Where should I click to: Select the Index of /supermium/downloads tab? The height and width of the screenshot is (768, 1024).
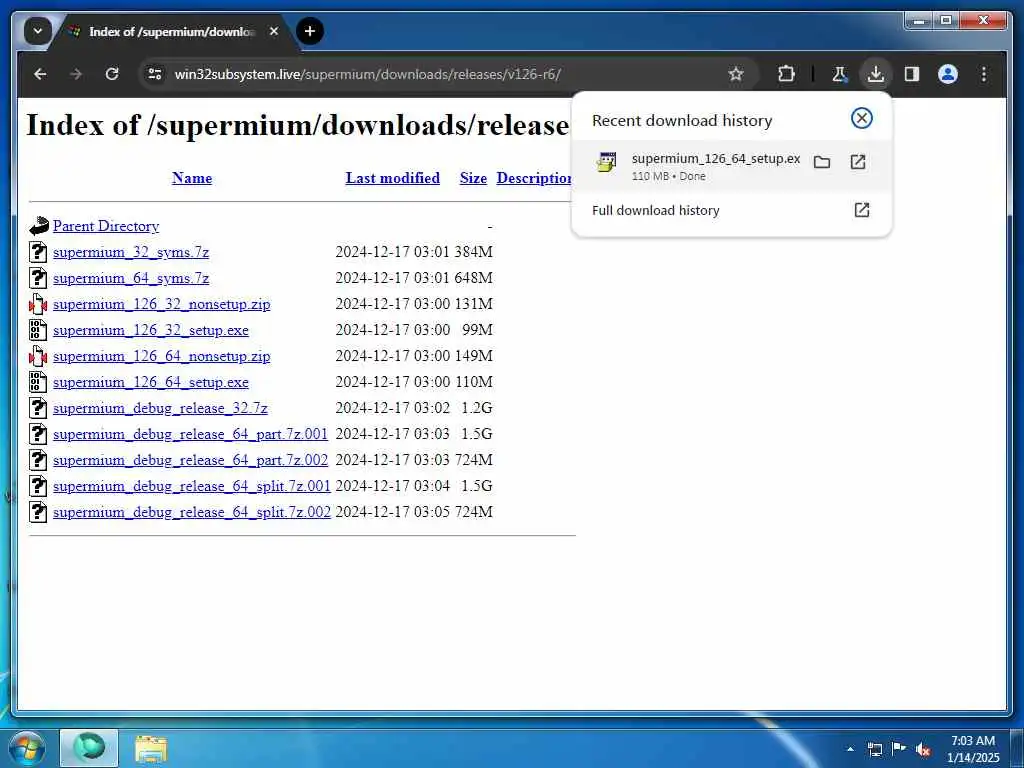point(171,31)
